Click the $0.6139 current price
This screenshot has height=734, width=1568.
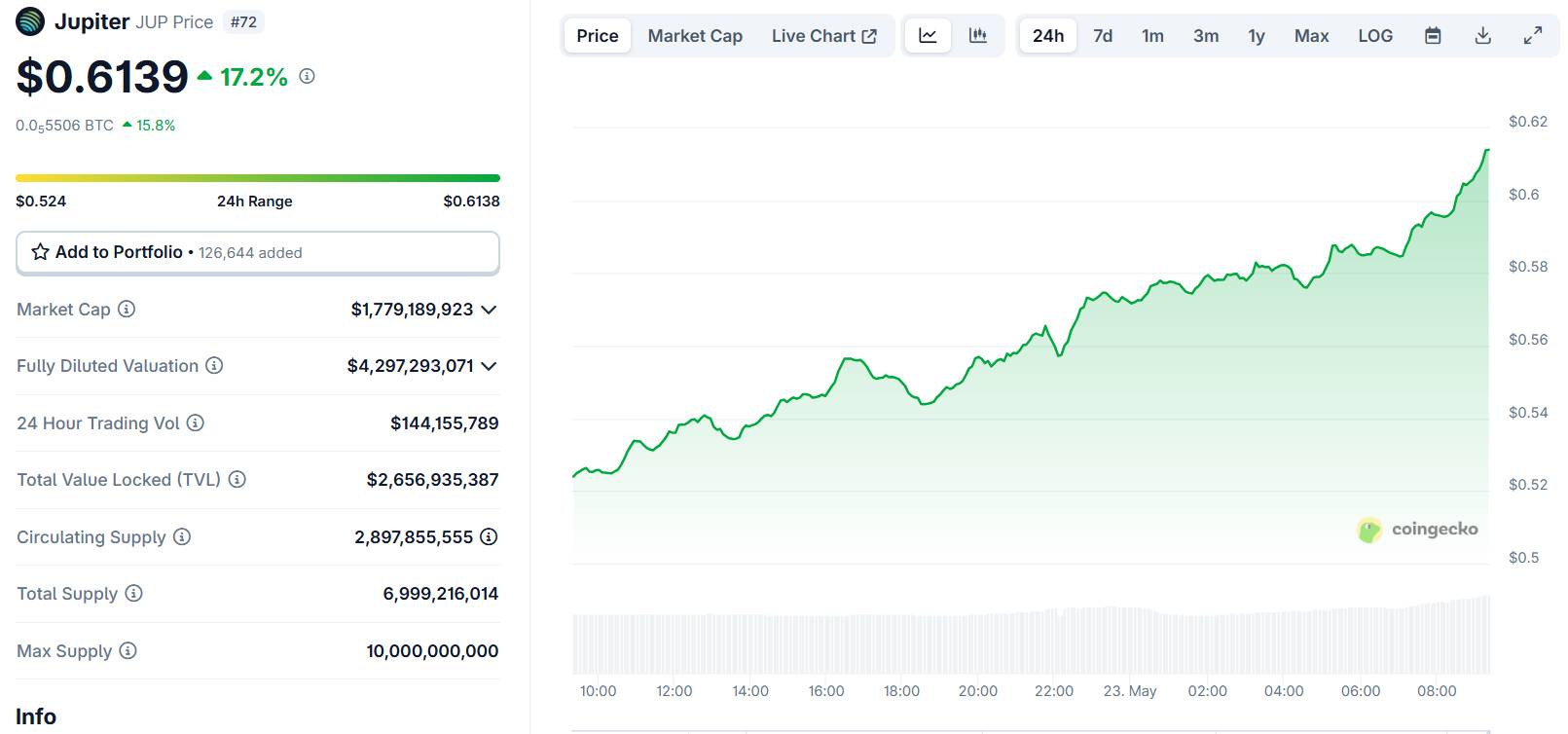coord(102,76)
